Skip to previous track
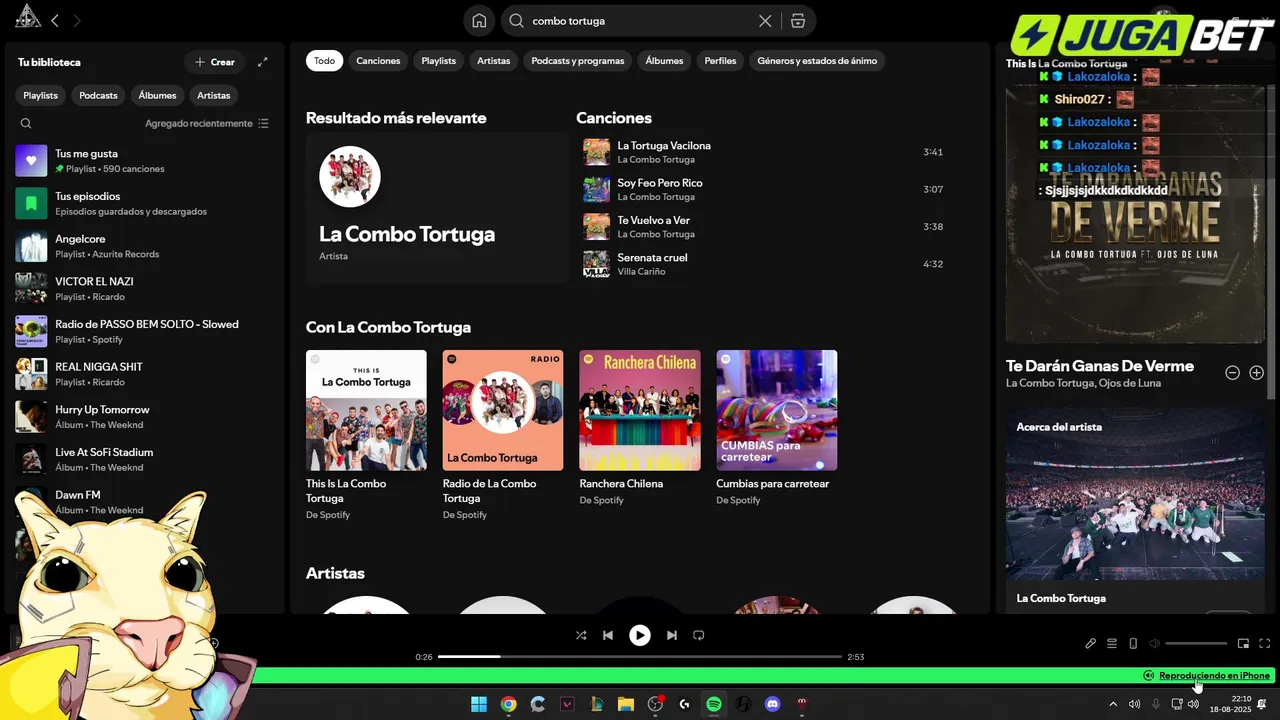This screenshot has width=1280, height=720. 608,635
